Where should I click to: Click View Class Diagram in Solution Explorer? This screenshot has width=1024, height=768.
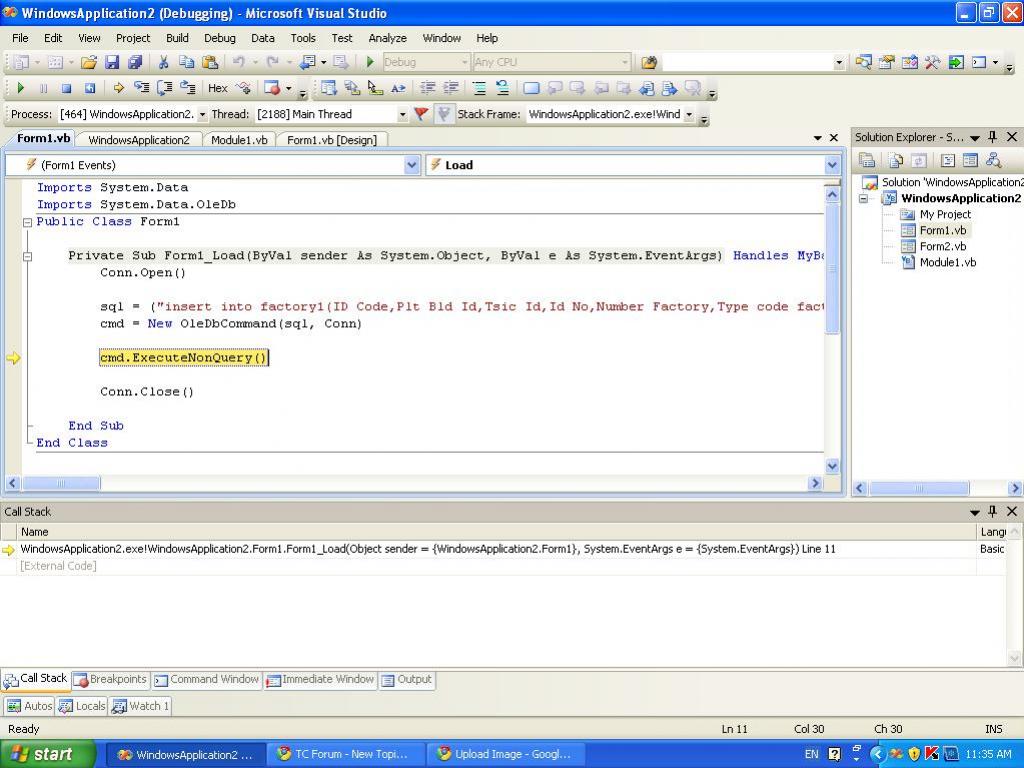point(994,160)
